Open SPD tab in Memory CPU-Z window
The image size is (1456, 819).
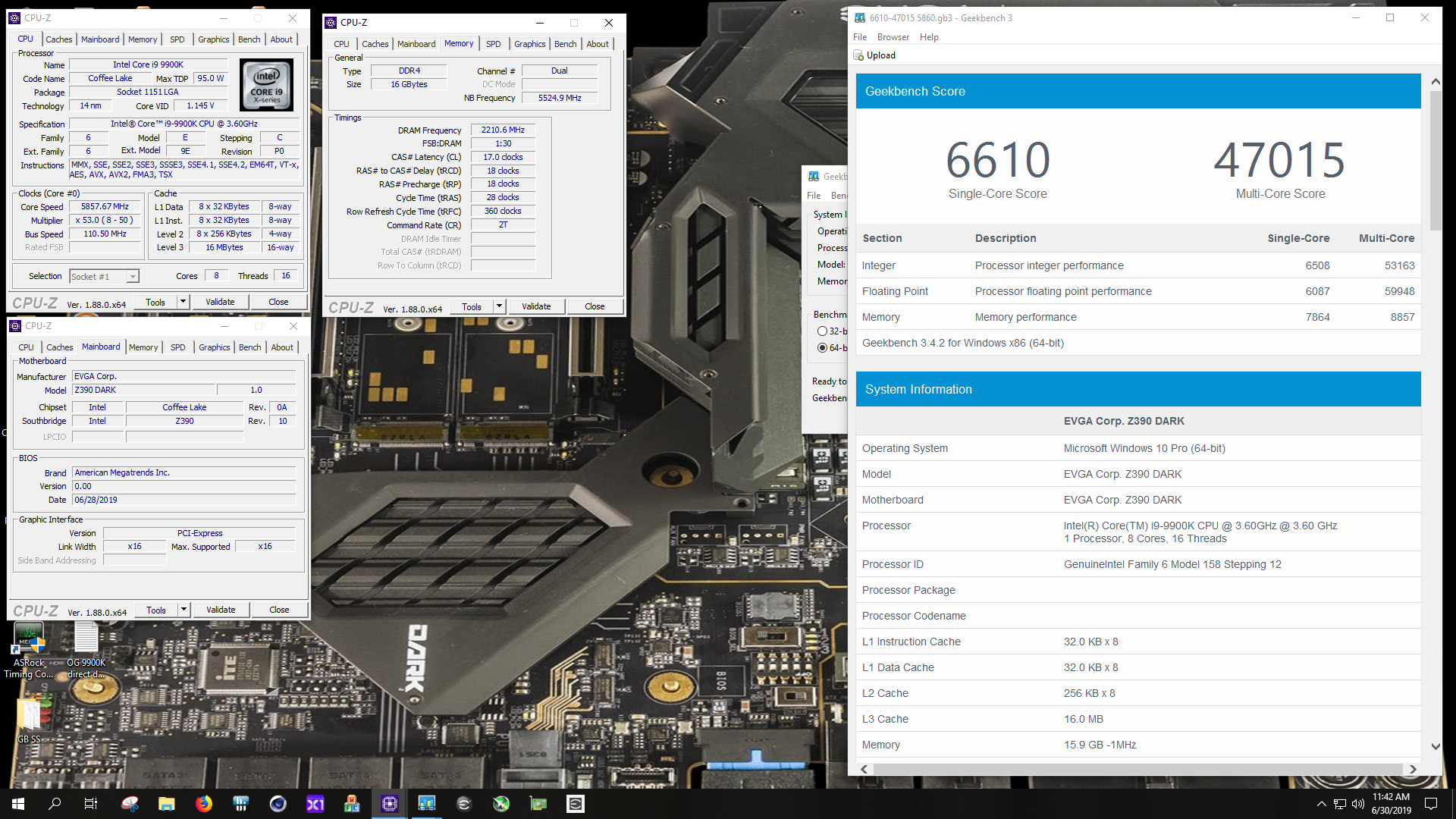tap(494, 44)
